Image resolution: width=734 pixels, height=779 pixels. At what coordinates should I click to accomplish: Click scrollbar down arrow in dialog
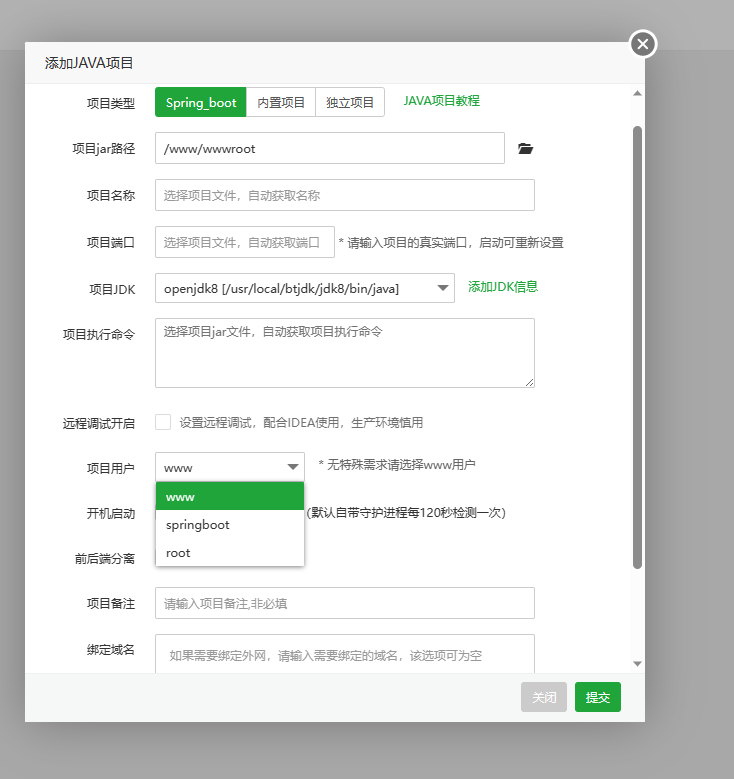point(638,664)
